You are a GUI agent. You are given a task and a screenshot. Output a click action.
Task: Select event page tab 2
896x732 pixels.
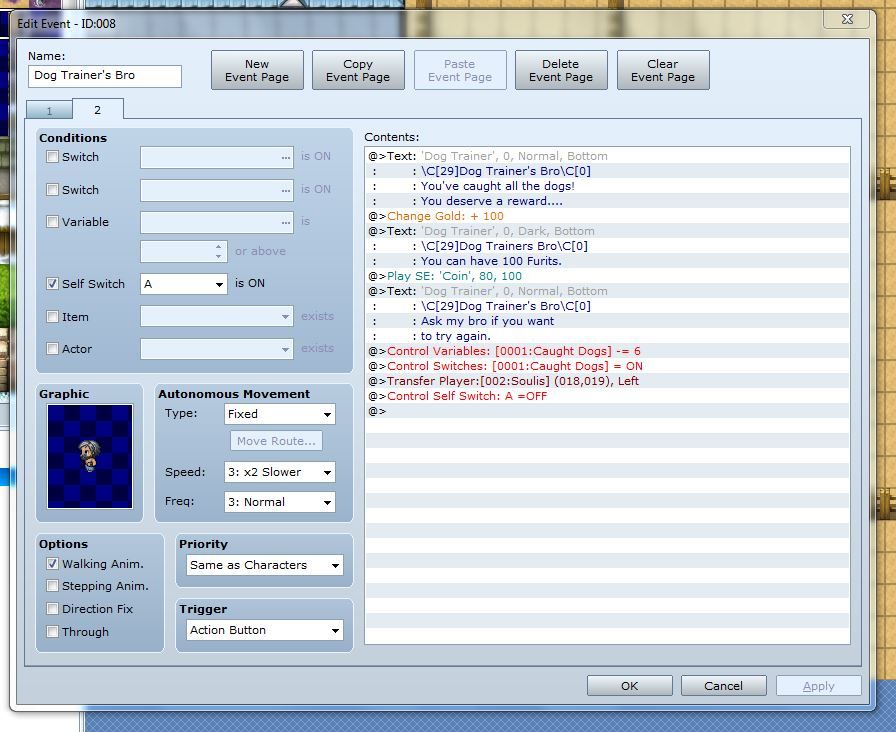(97, 110)
